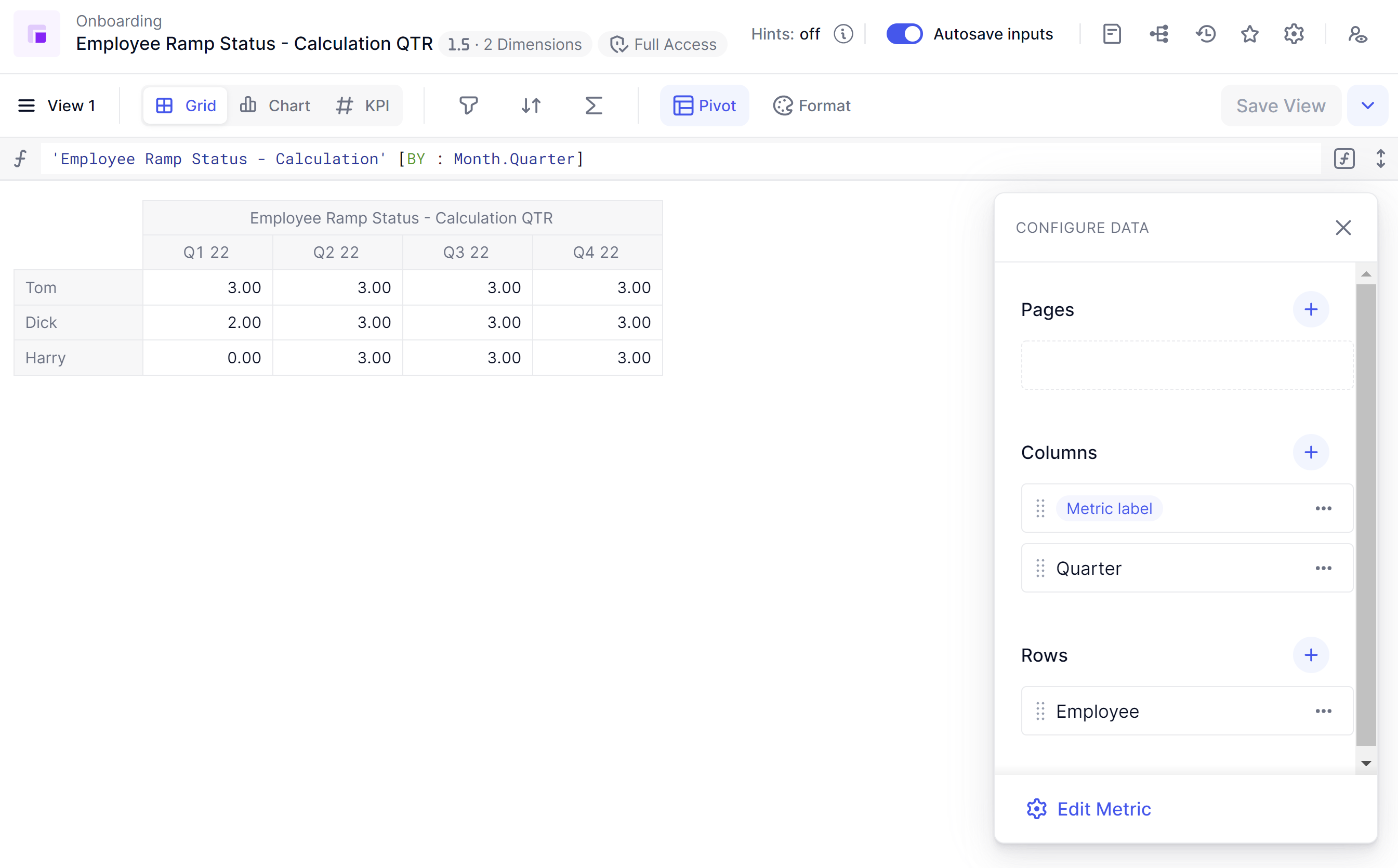Image resolution: width=1398 pixels, height=868 pixels.
Task: Mark the metric with the star icon
Action: click(x=1249, y=34)
